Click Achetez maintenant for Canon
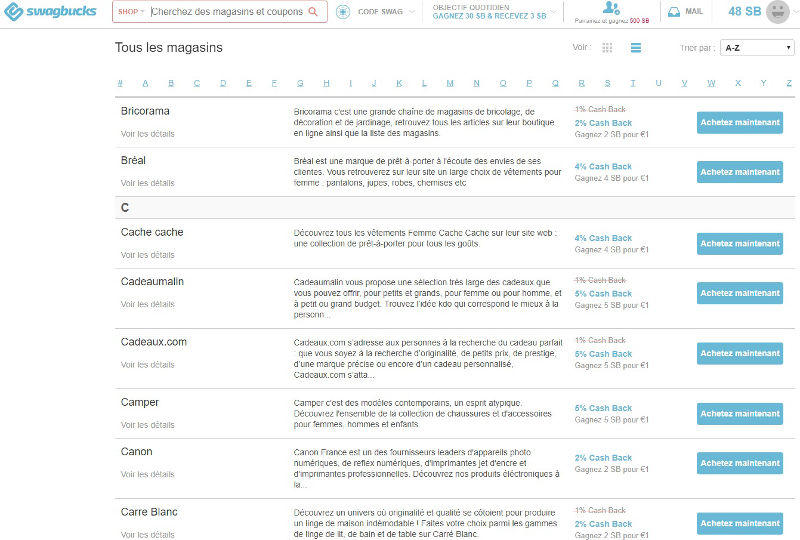This screenshot has height=540, width=800. click(740, 463)
